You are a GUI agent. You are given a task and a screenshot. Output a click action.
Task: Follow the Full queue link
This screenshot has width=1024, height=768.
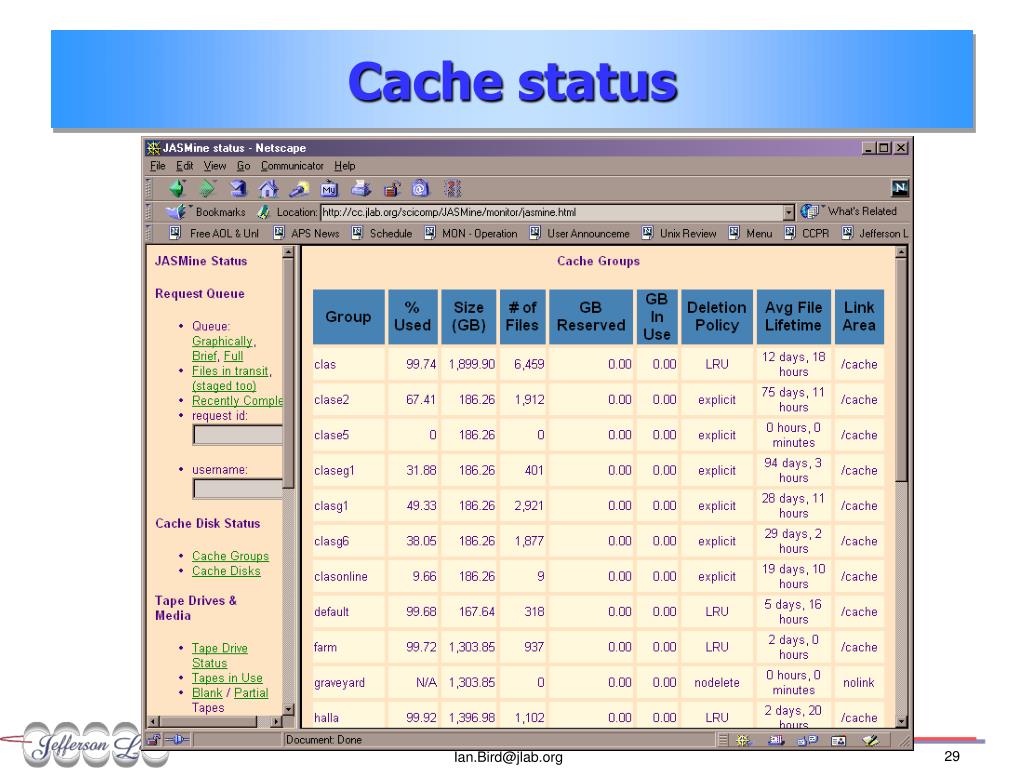(233, 356)
